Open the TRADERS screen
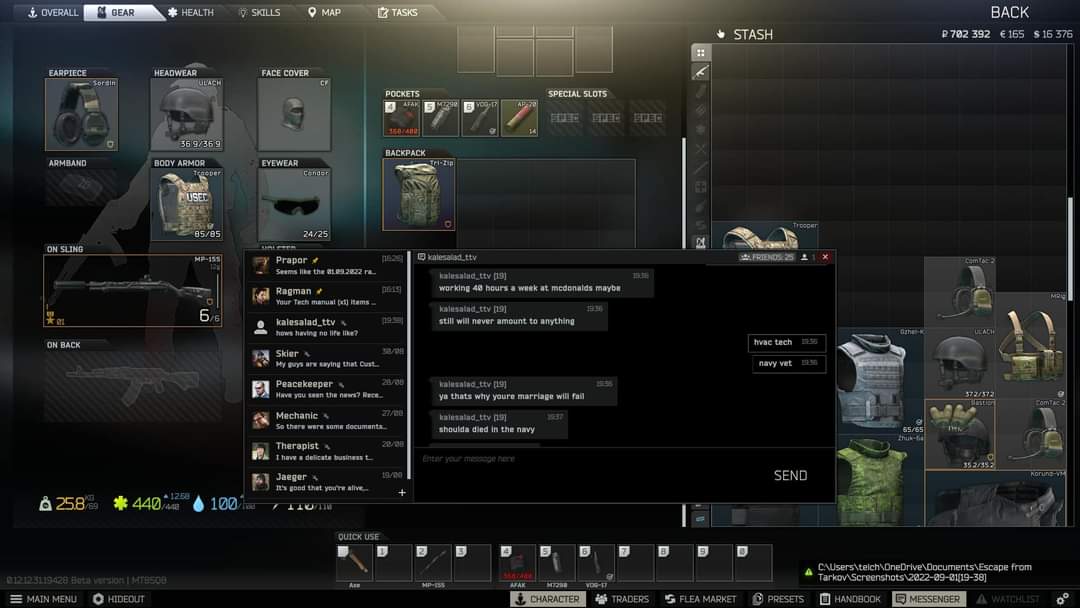Viewport: 1080px width, 608px height. pos(622,599)
